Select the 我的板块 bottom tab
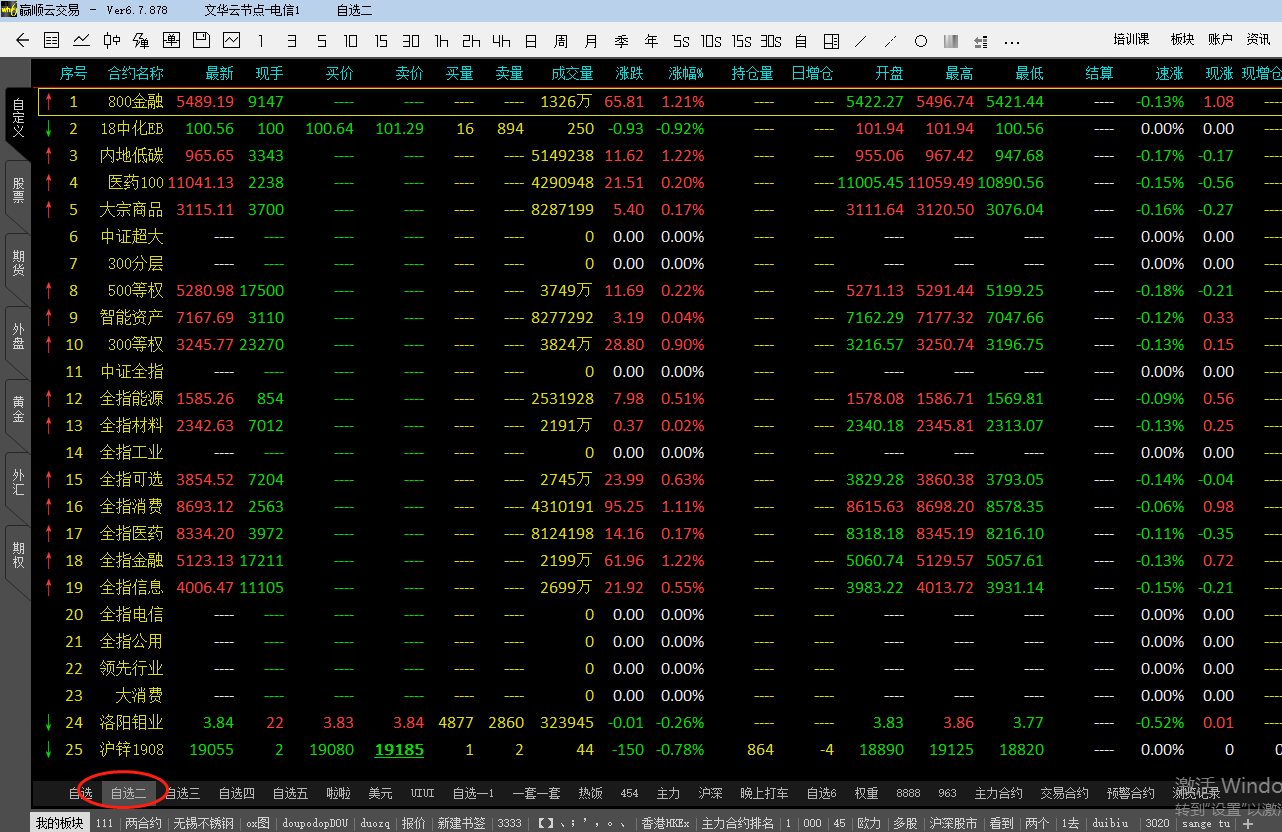The width and height of the screenshot is (1282, 832). [x=60, y=823]
